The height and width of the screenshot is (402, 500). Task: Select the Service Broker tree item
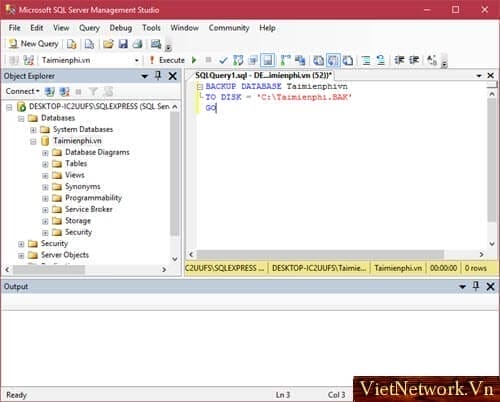(89, 209)
